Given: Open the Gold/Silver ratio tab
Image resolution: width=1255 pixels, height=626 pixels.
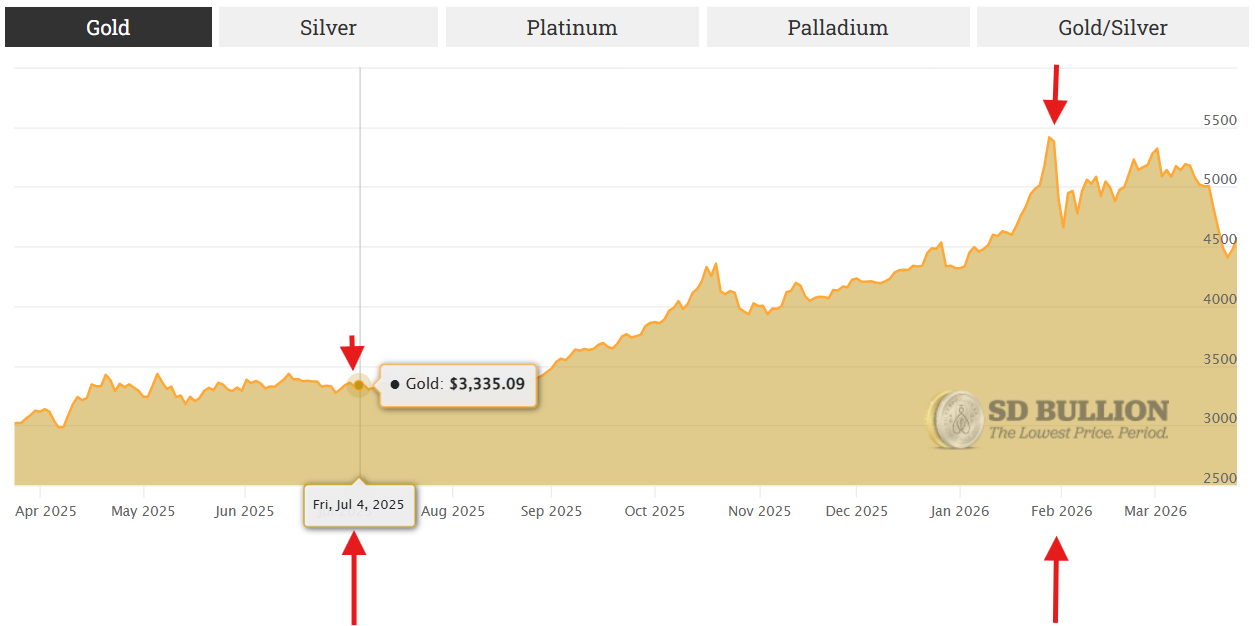Looking at the screenshot, I should point(1113,28).
